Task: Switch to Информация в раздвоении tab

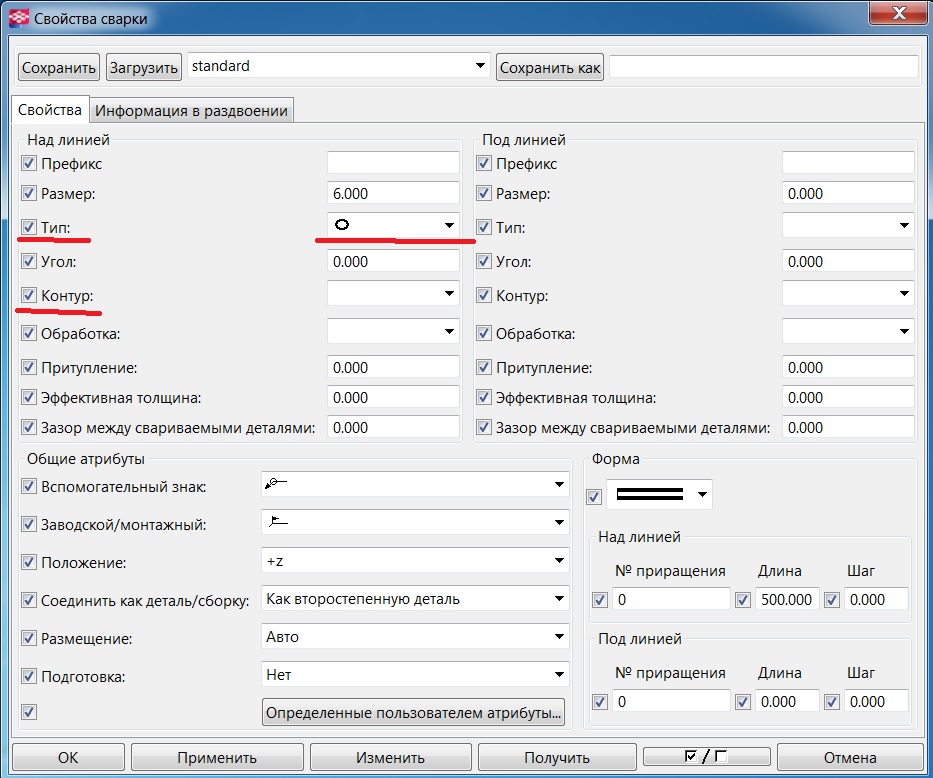Action: [191, 110]
